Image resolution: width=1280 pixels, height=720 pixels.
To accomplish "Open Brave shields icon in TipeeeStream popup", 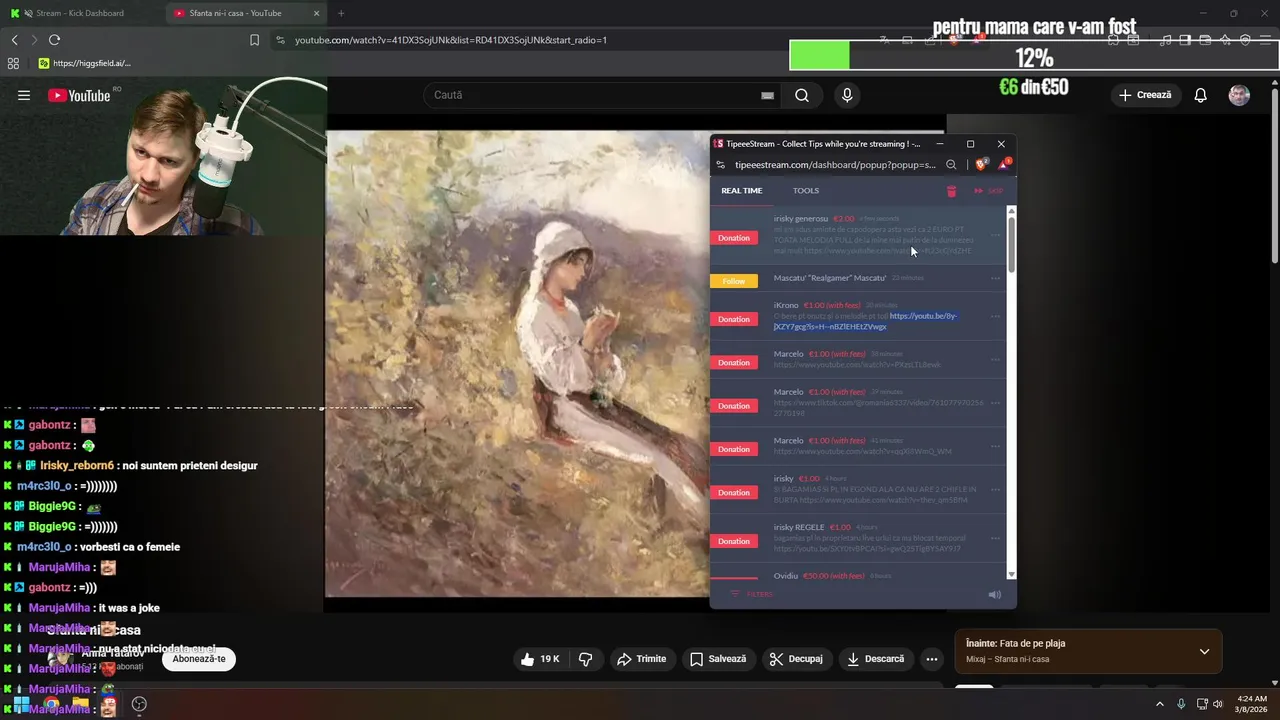I will tap(981, 165).
